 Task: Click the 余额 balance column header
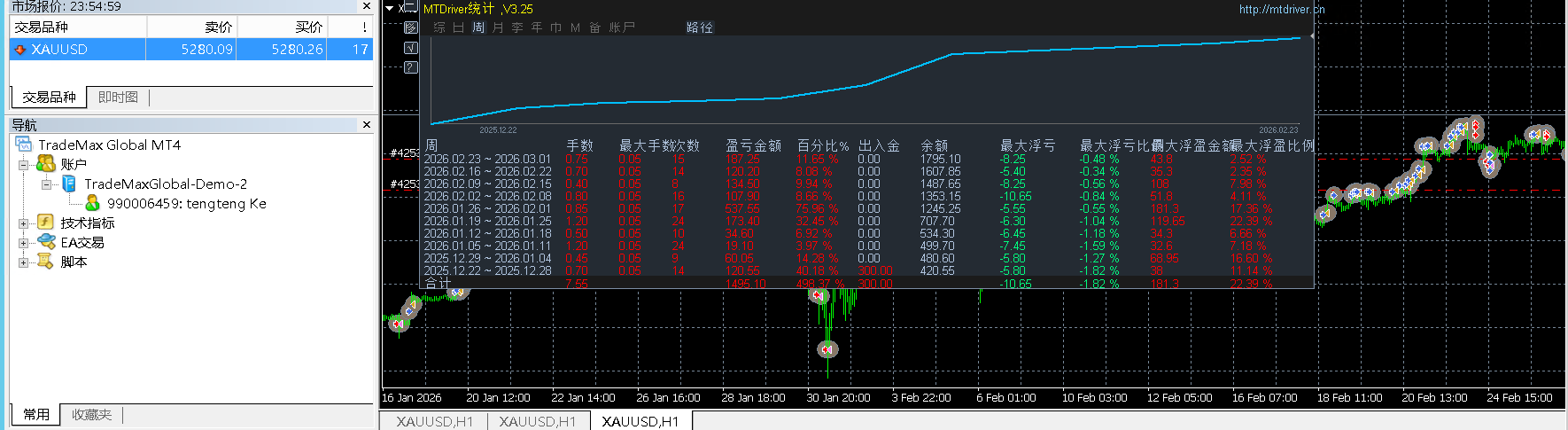click(934, 145)
